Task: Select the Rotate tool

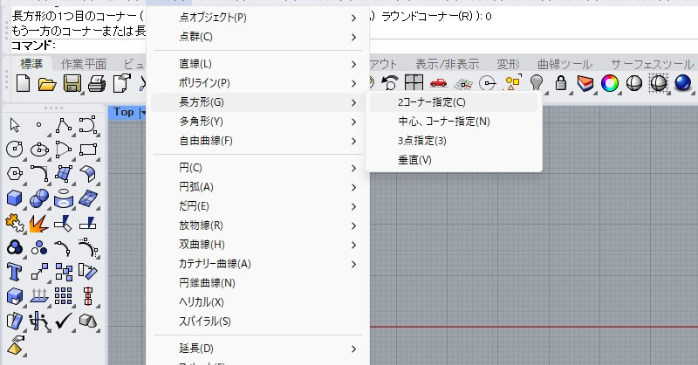Action: [88, 271]
